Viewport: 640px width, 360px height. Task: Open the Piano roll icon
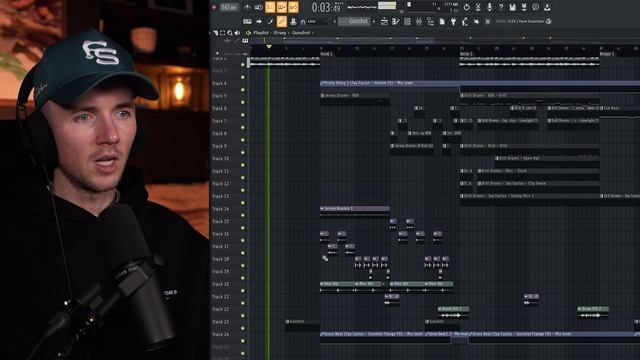(x=396, y=21)
